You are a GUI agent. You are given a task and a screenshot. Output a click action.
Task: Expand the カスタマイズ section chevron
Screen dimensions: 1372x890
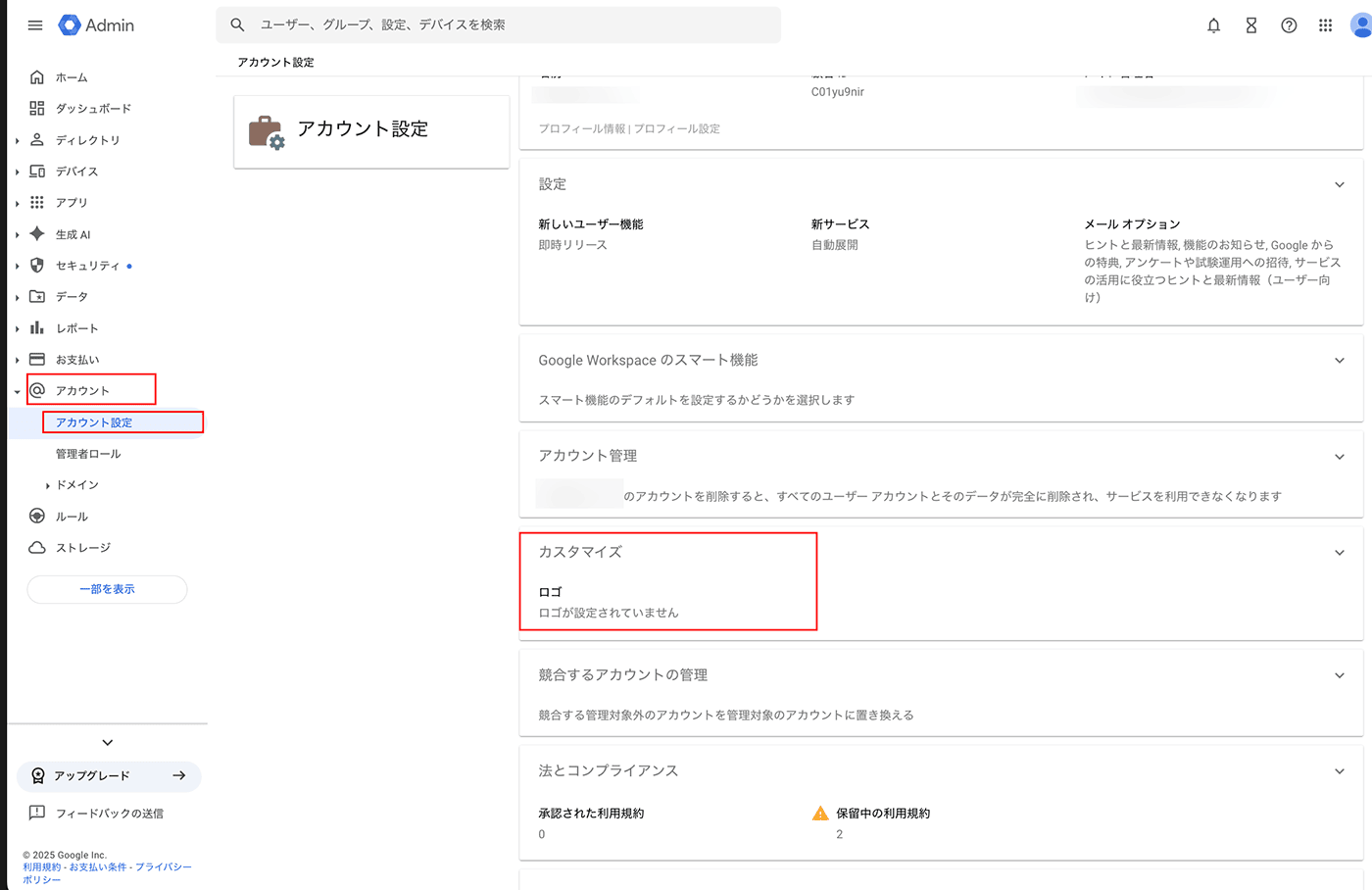coord(1339,553)
